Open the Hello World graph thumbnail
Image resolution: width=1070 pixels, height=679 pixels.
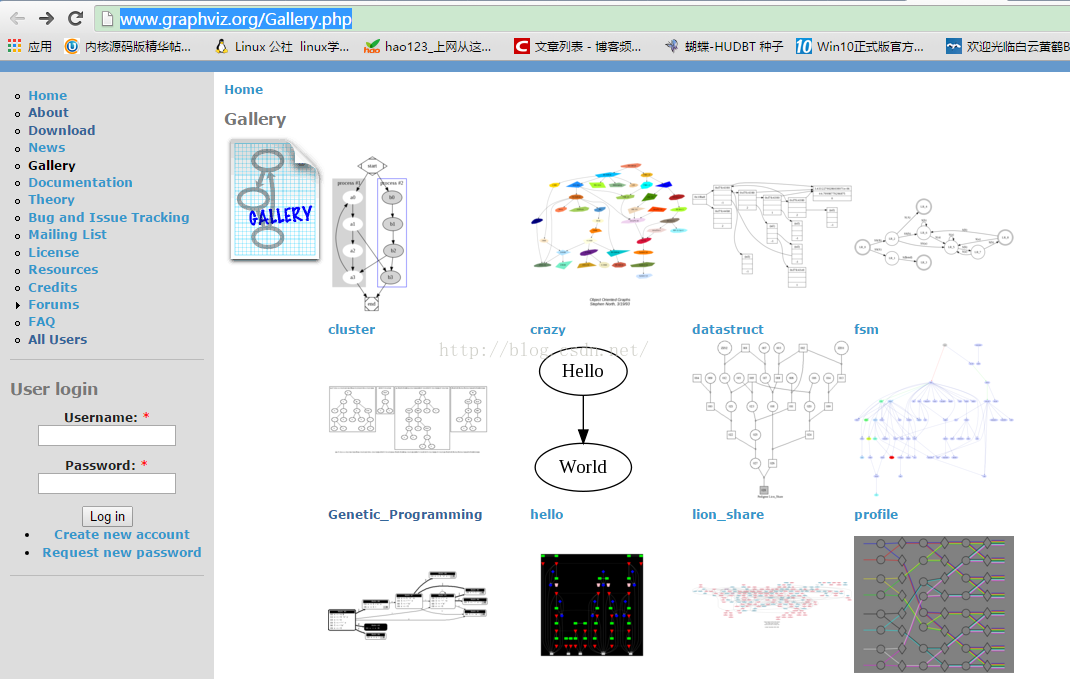pos(583,418)
